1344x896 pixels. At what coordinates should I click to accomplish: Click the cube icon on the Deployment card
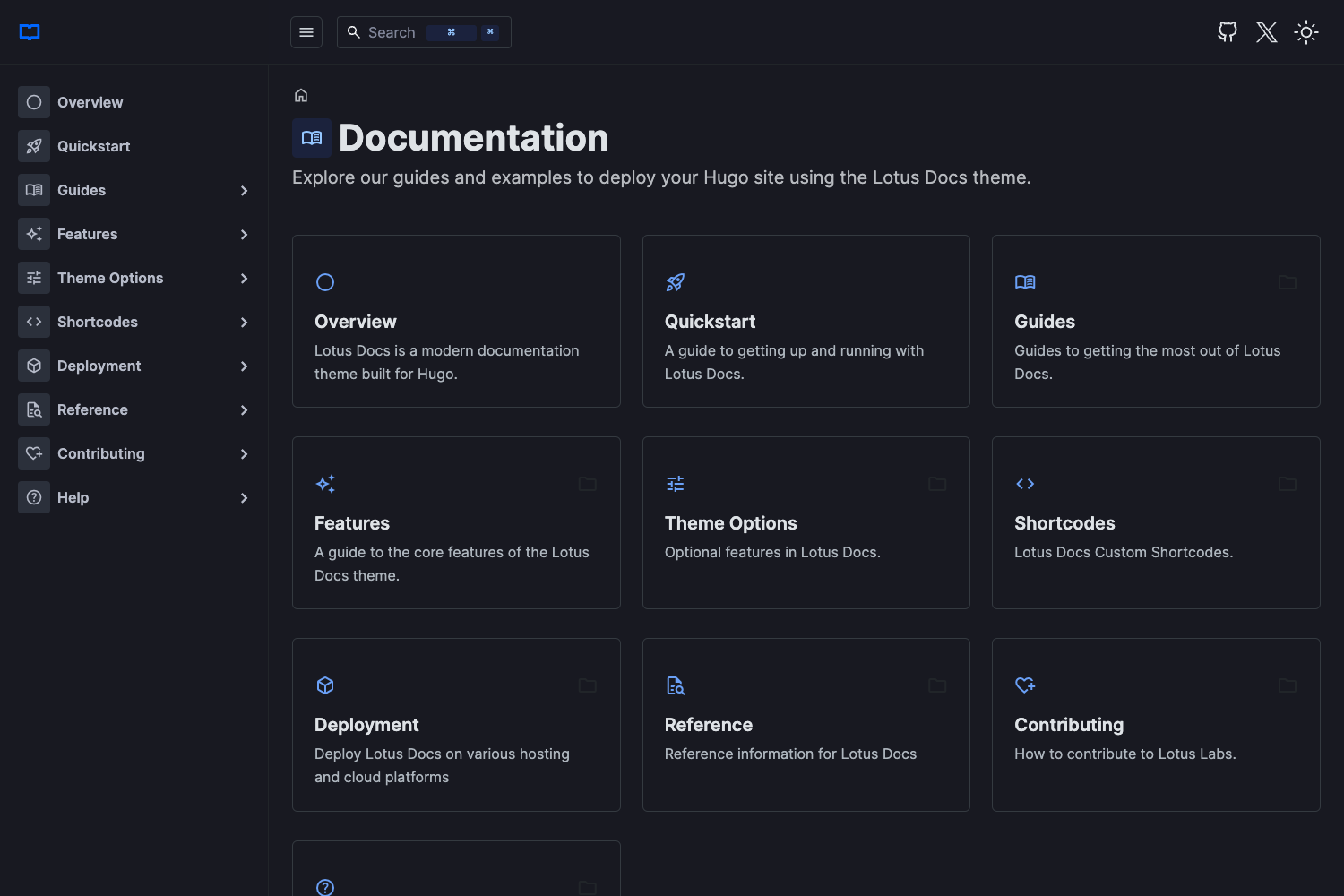click(x=325, y=685)
